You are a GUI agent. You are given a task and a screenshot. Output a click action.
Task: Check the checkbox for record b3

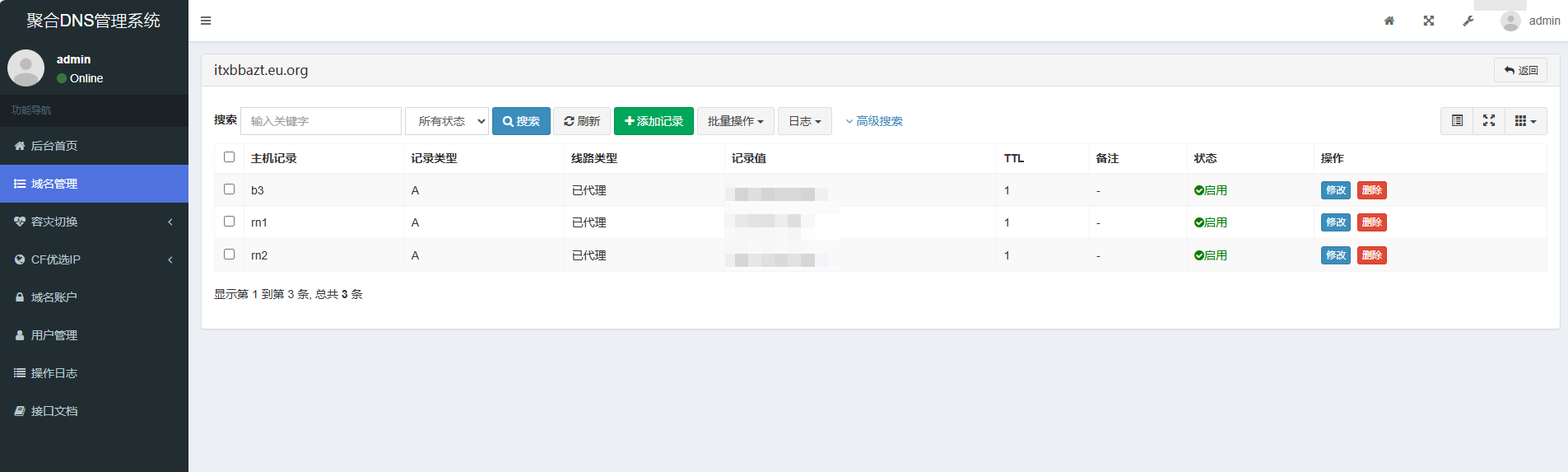230,189
